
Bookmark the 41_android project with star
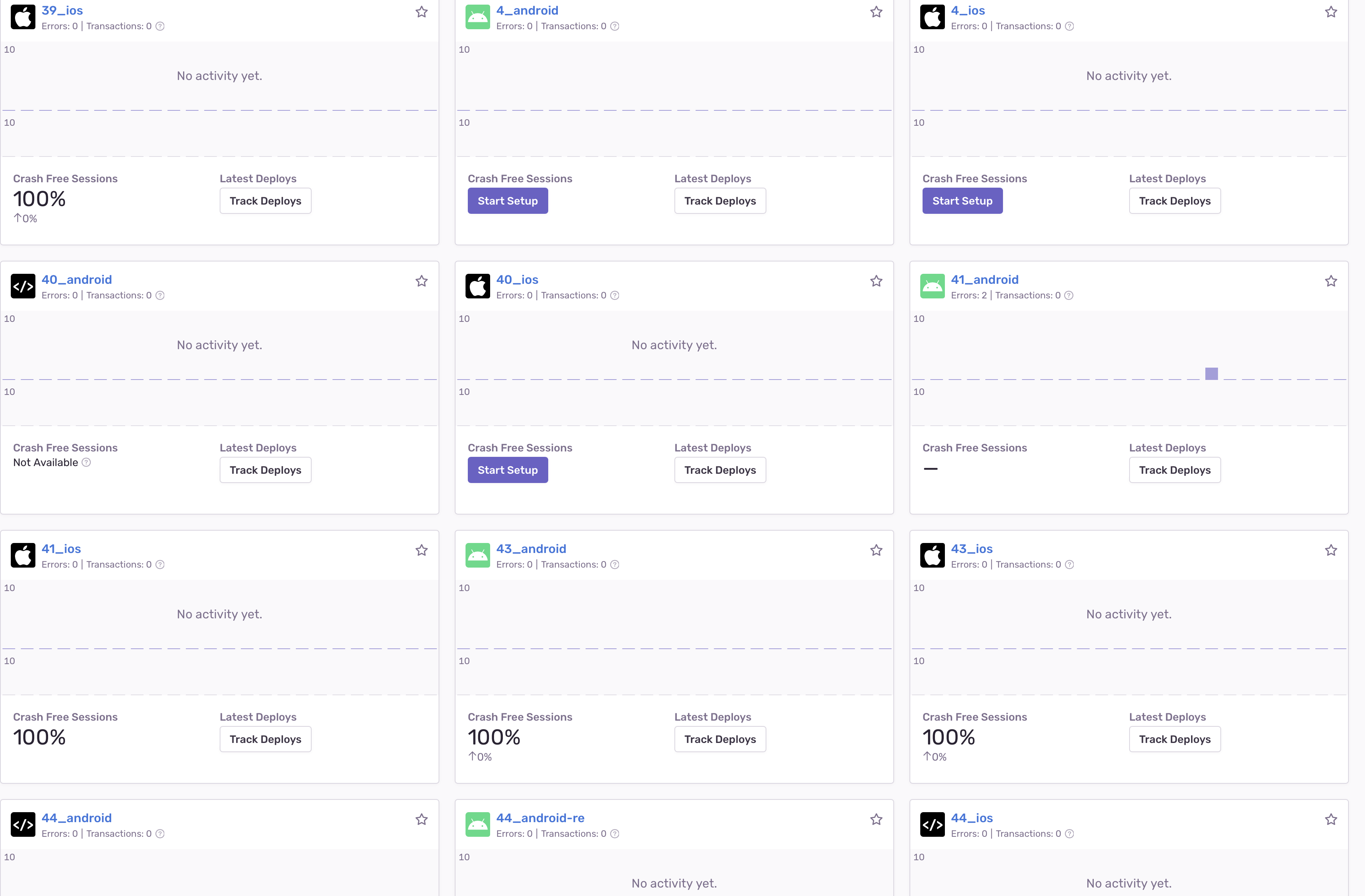pyautogui.click(x=1331, y=281)
